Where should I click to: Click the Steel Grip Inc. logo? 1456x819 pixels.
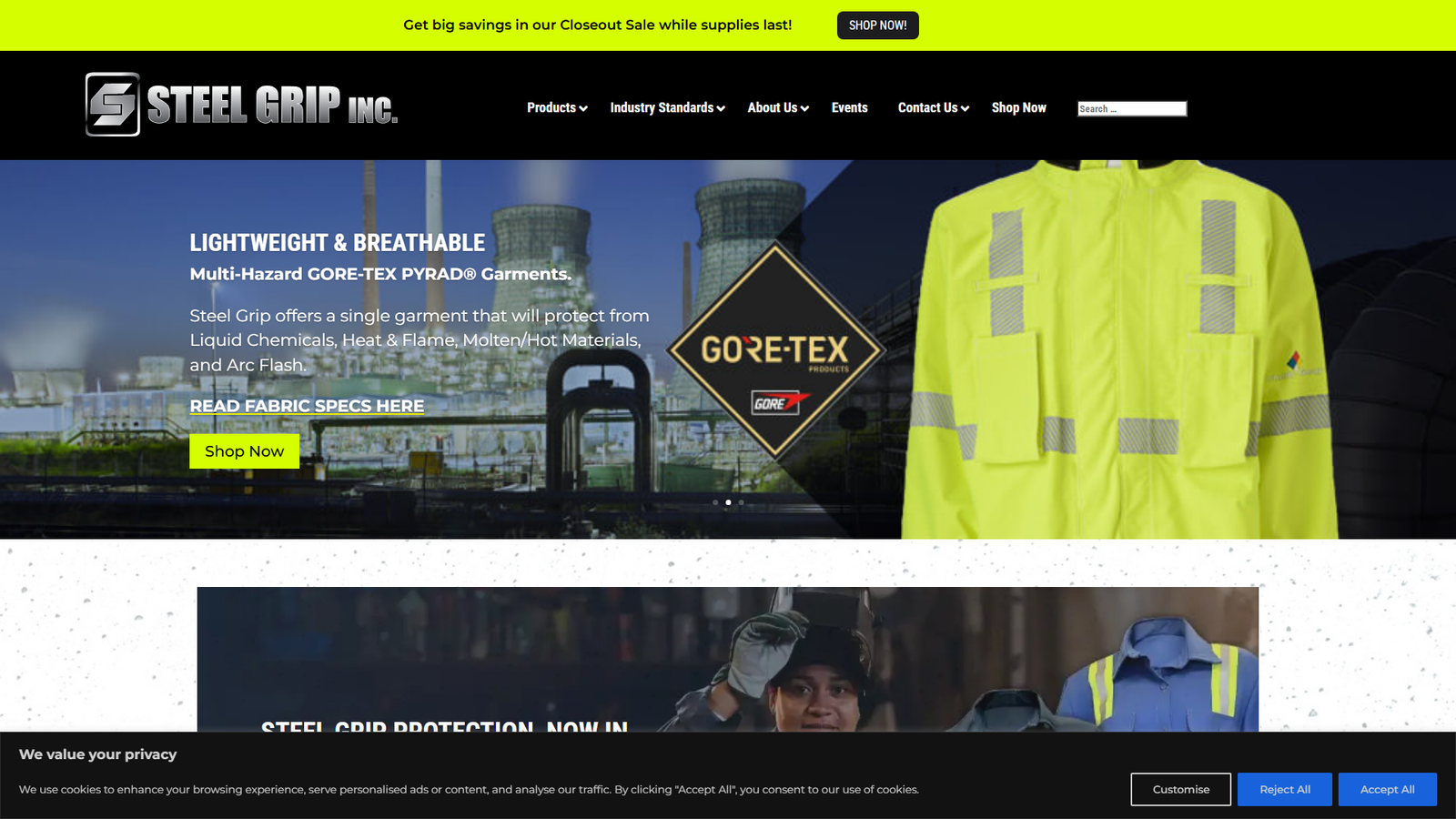(241, 105)
